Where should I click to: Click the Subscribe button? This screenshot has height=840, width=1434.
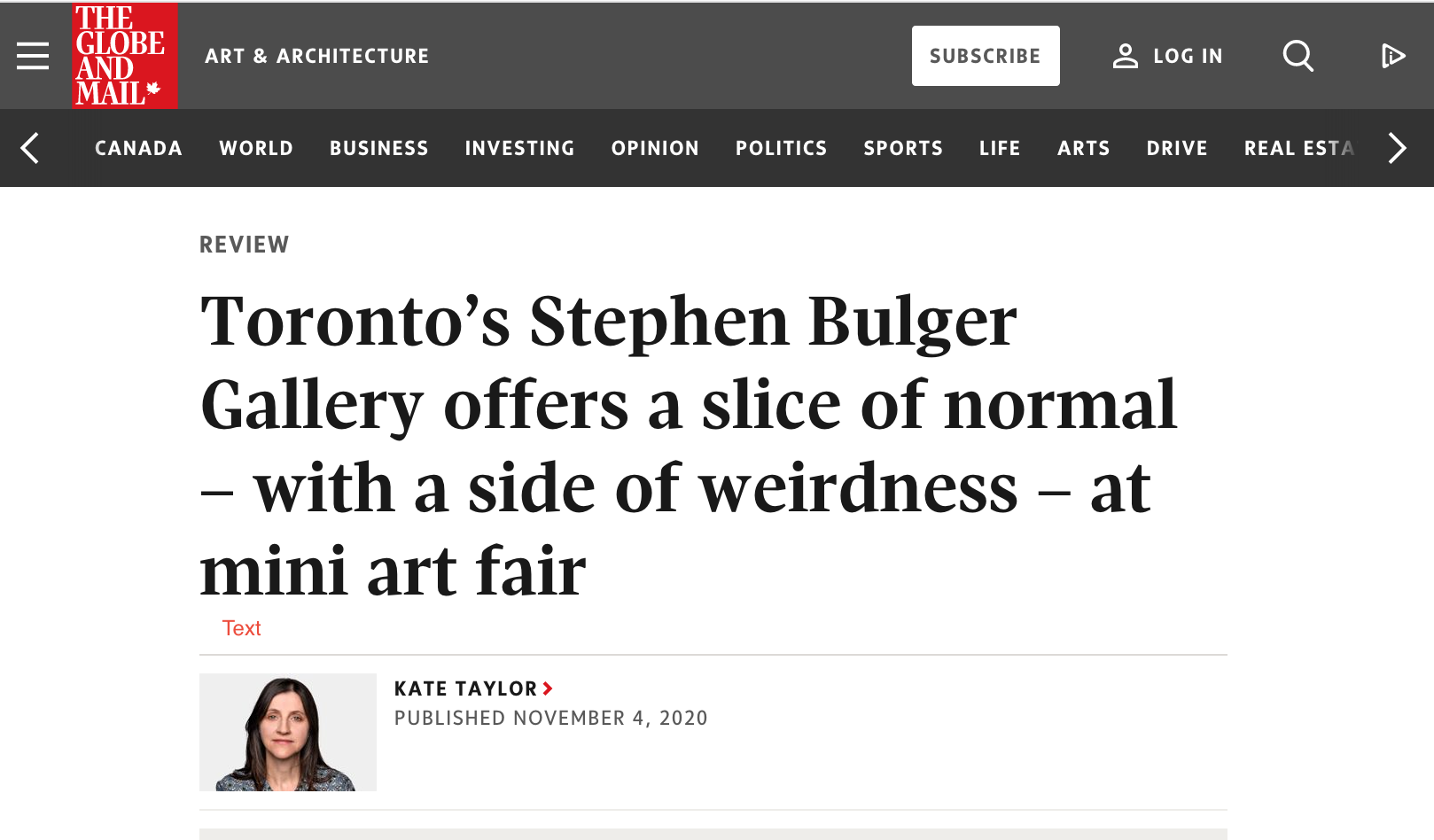tap(986, 56)
